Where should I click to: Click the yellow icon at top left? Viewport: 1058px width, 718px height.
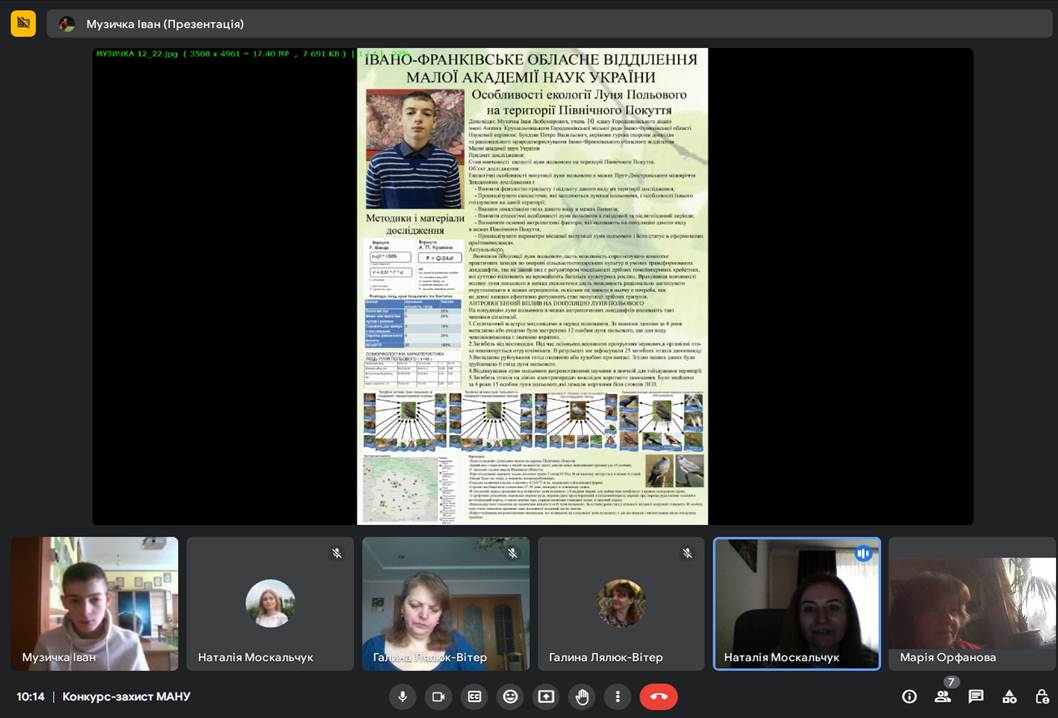[23, 23]
